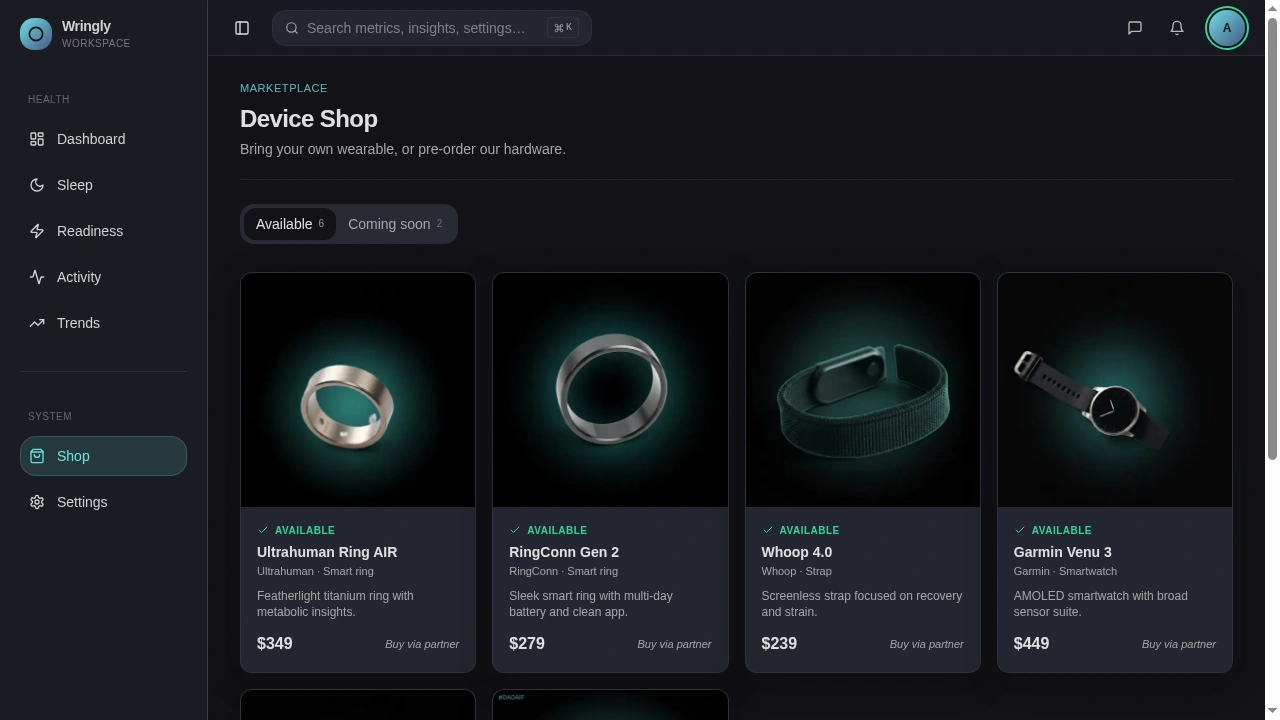
Task: Click Buy via partner for Ultrahuman Ring AIR
Action: click(x=422, y=644)
